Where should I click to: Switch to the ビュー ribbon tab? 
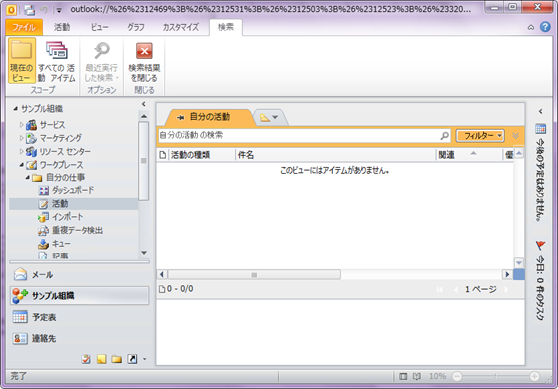click(x=99, y=27)
